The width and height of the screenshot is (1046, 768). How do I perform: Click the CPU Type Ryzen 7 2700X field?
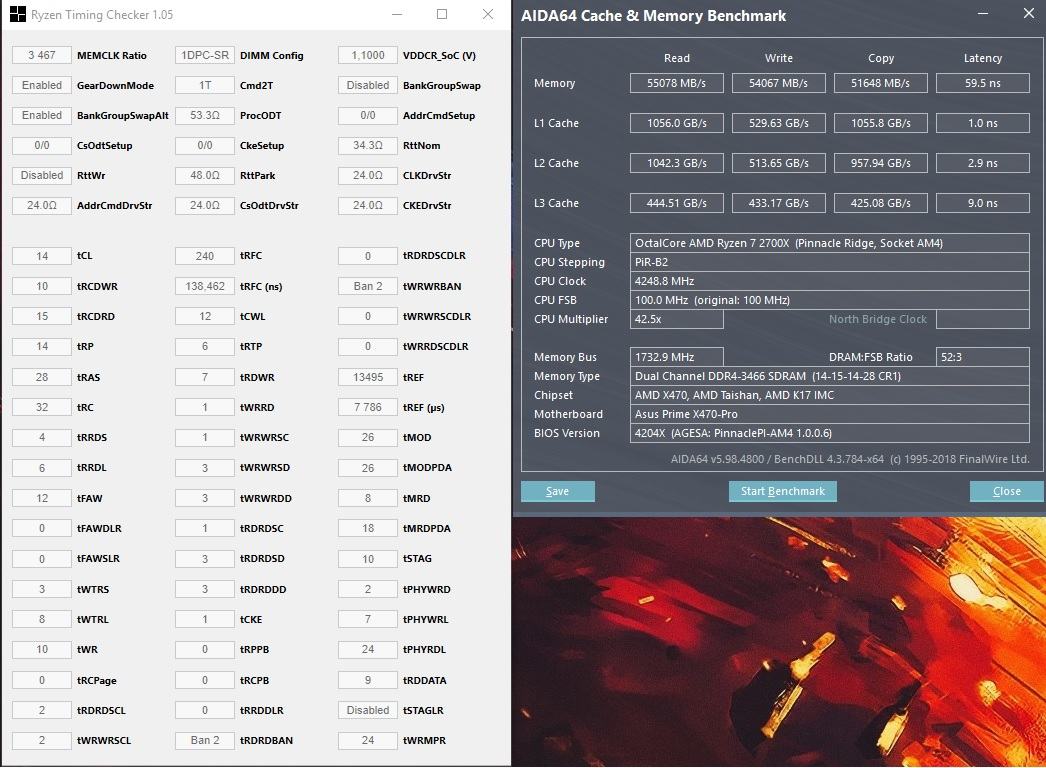829,244
